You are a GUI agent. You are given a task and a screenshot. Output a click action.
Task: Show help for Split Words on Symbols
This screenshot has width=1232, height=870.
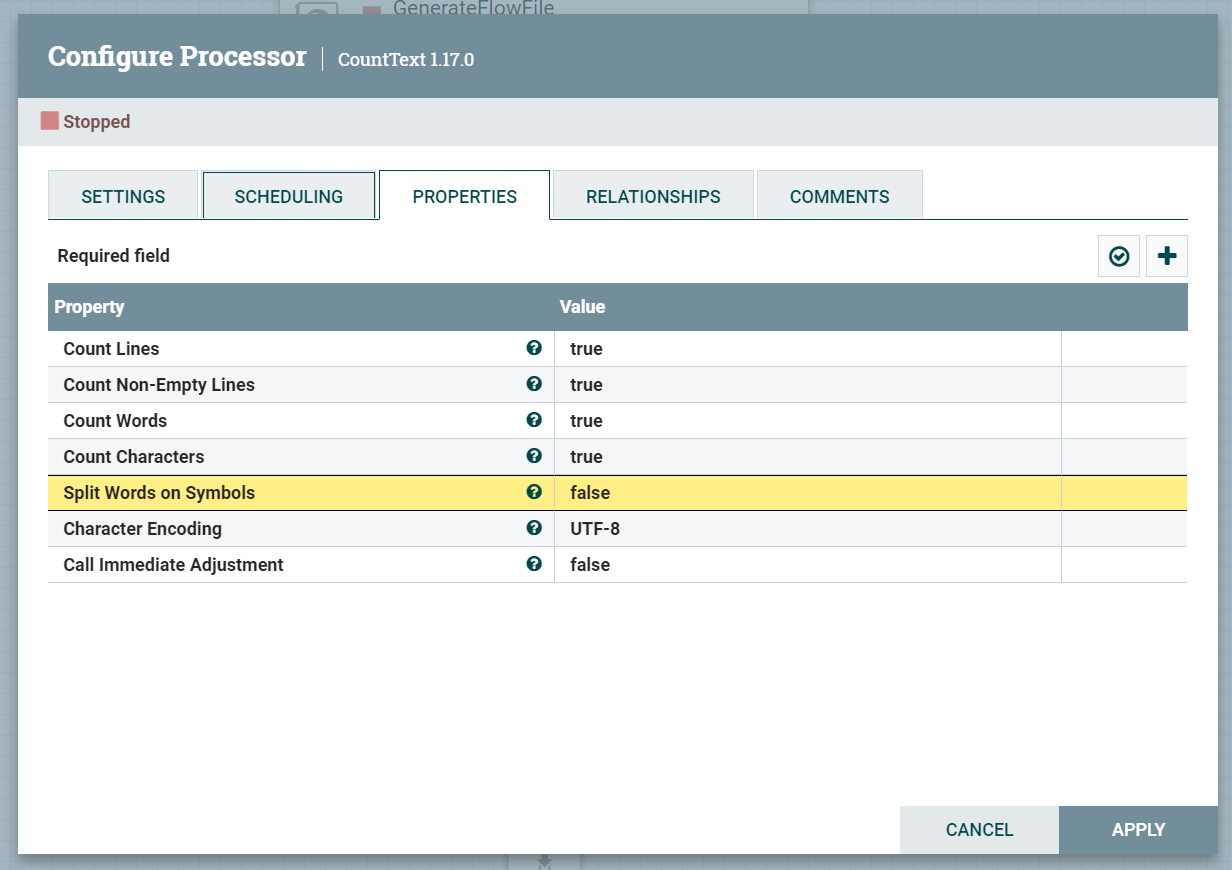534,492
